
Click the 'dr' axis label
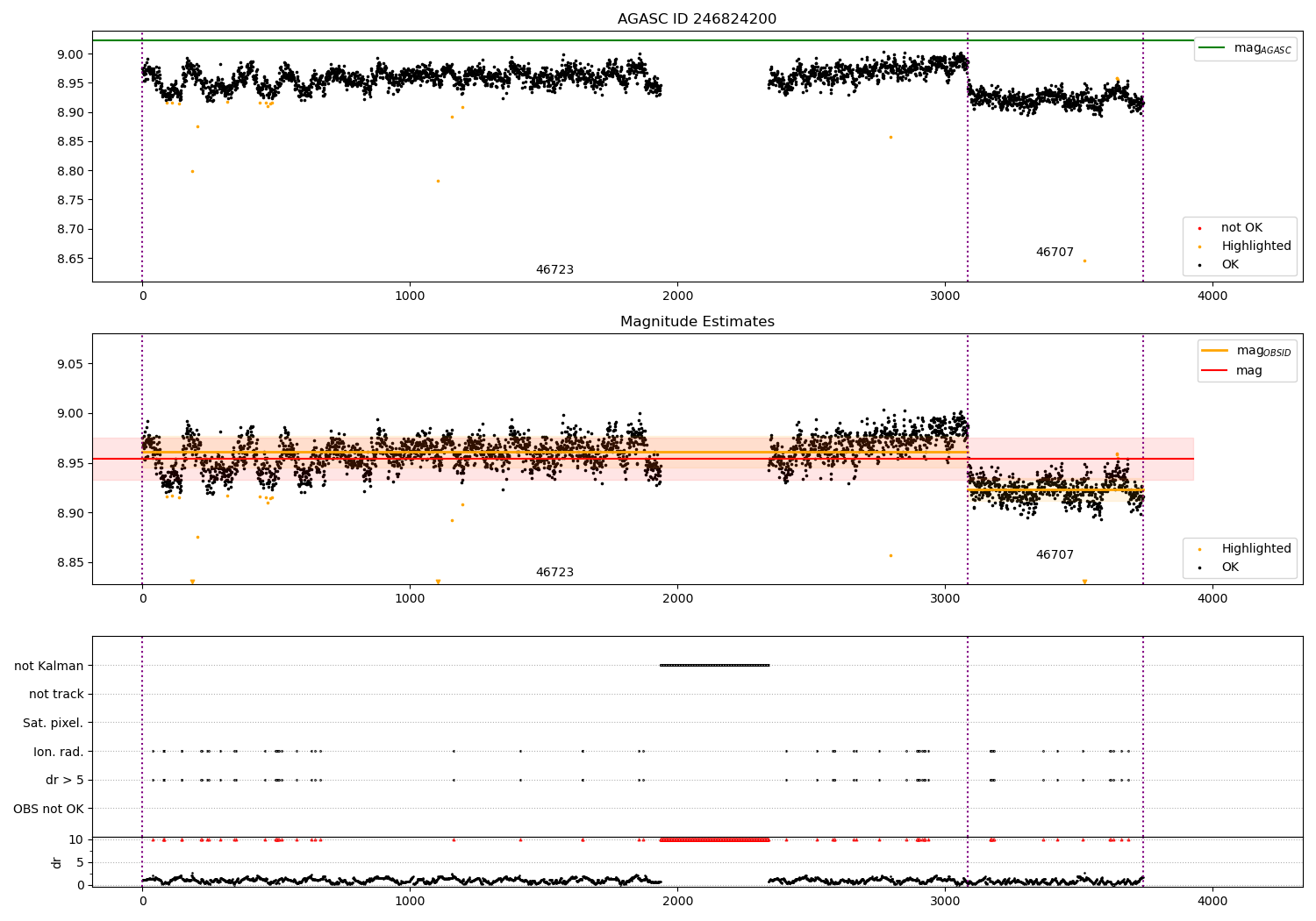click(x=57, y=862)
